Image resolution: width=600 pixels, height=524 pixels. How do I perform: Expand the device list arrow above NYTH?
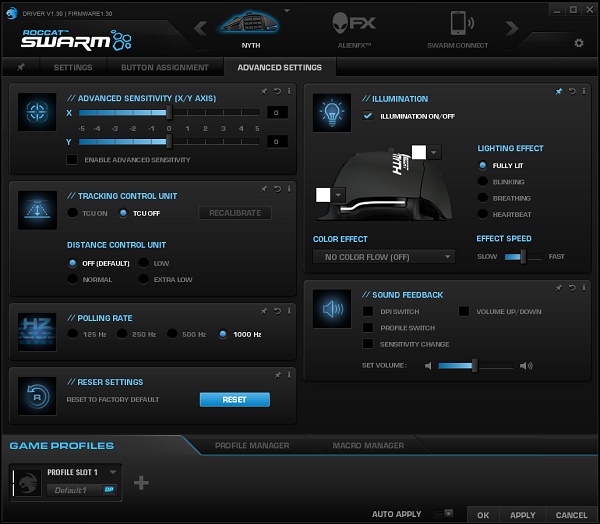click(x=287, y=11)
